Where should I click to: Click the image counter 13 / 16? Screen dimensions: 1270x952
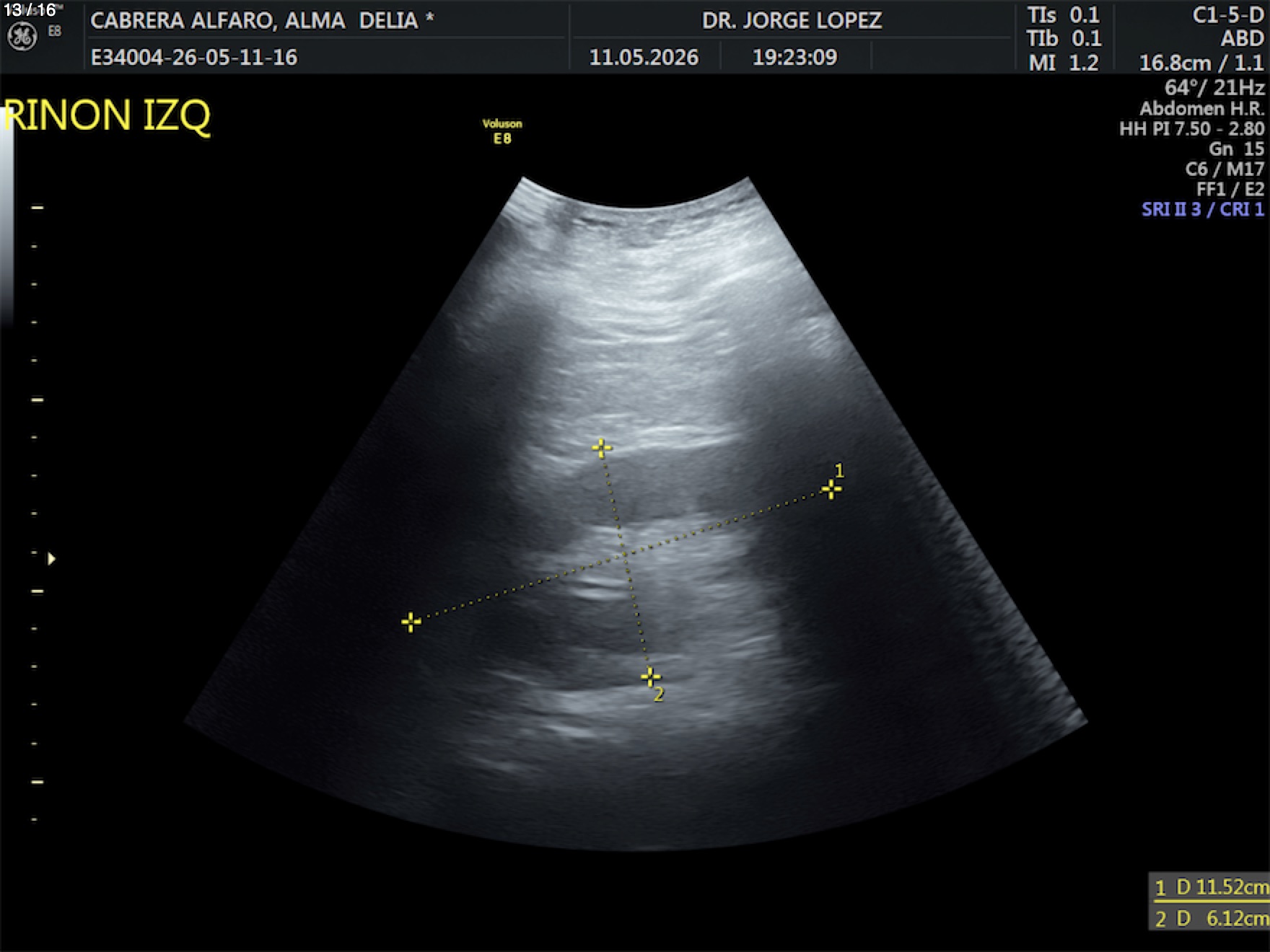[x=30, y=10]
